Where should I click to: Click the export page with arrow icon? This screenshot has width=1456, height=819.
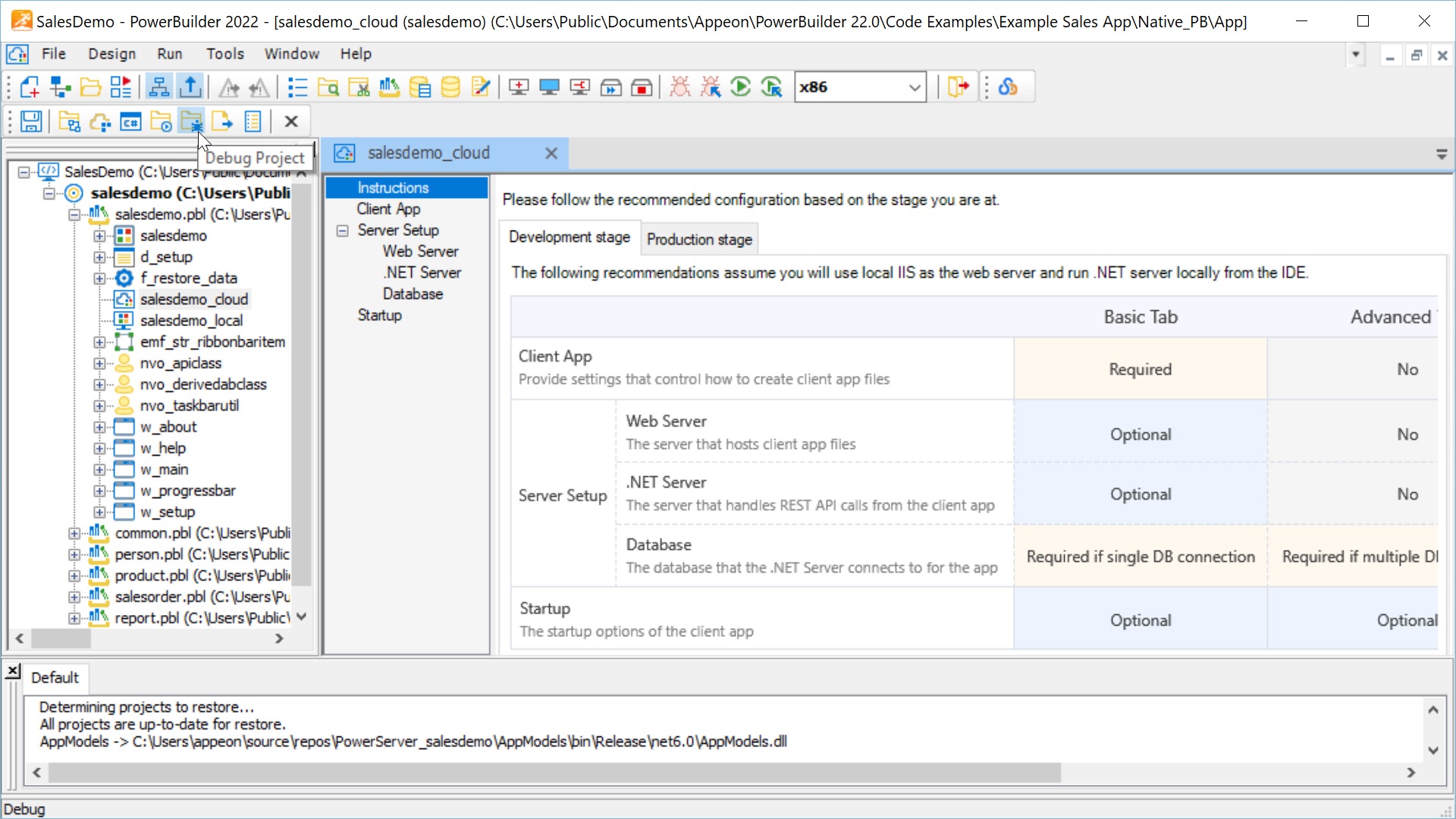click(x=222, y=121)
